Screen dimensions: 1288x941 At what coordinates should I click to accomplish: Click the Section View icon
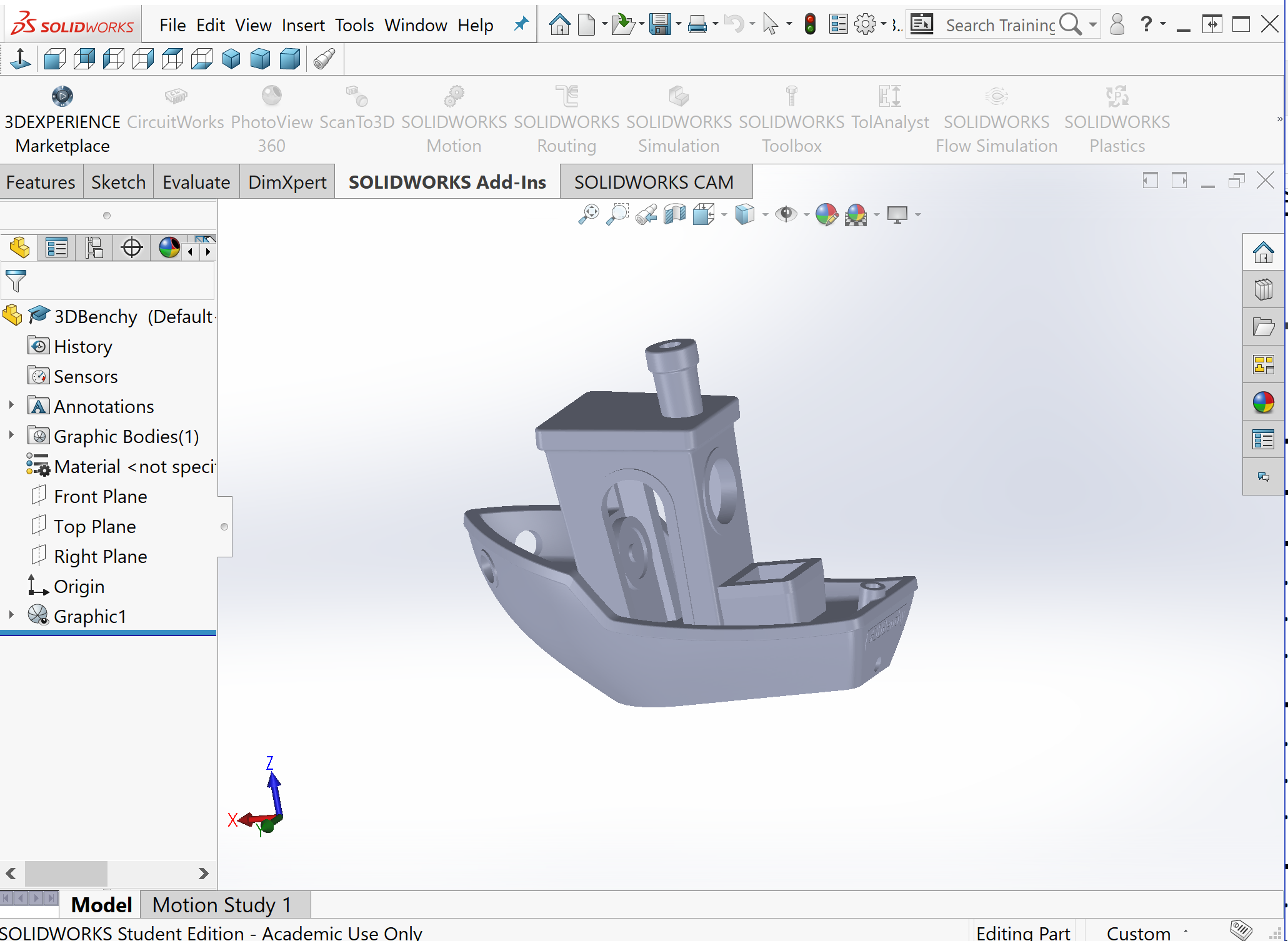[x=675, y=214]
